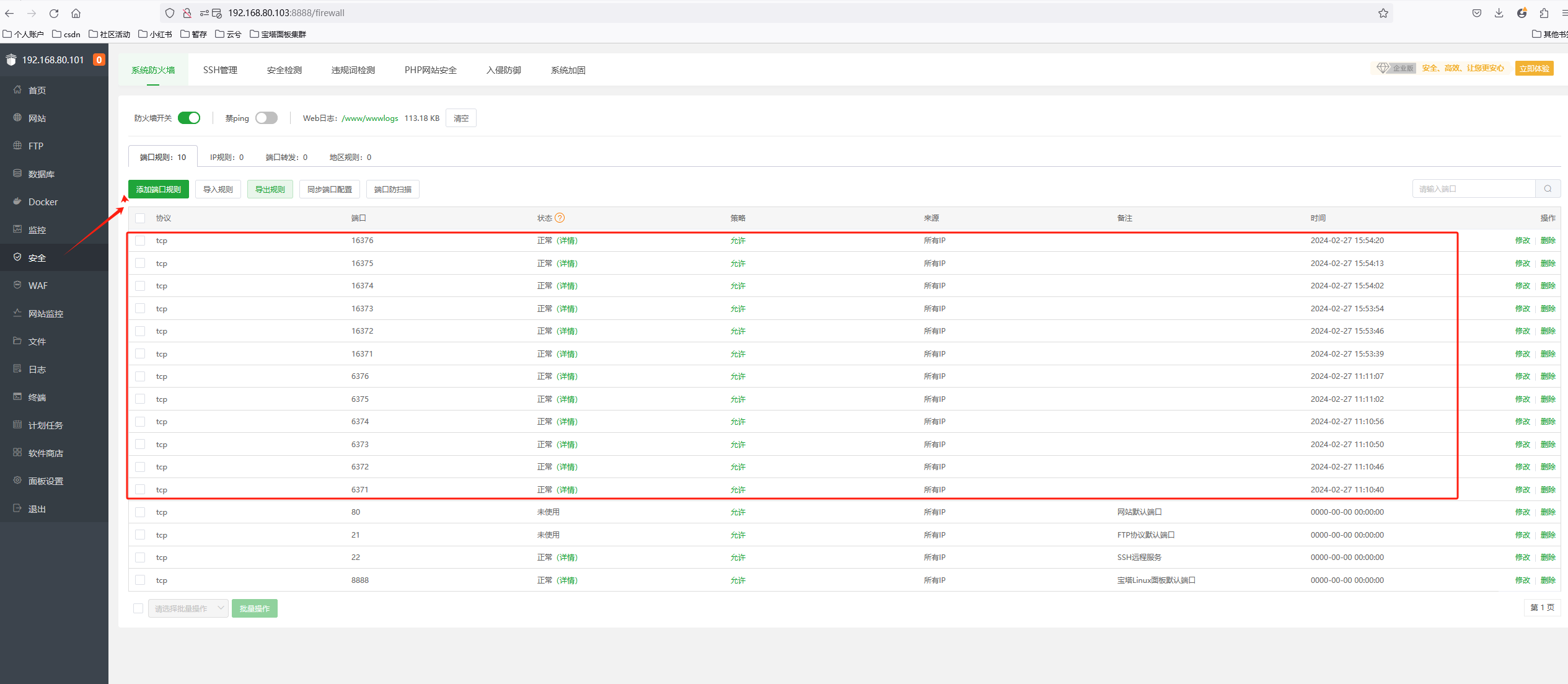The width and height of the screenshot is (1568, 684).
Task: Click the browser address bar URL
Action: pos(286,13)
